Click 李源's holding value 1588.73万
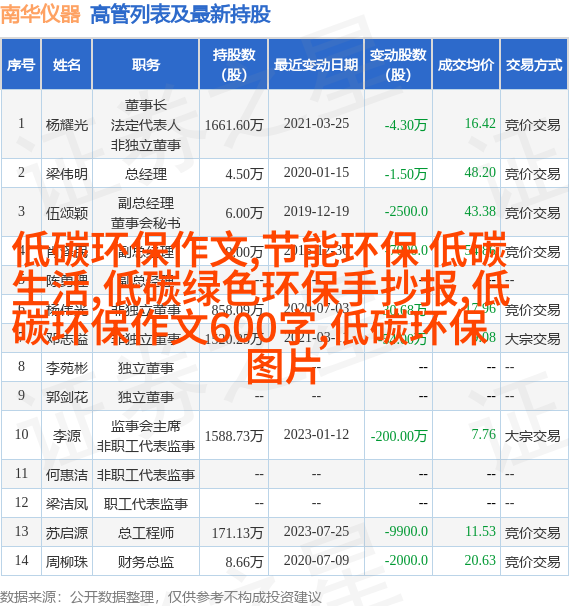569x606 pixels. click(x=234, y=436)
